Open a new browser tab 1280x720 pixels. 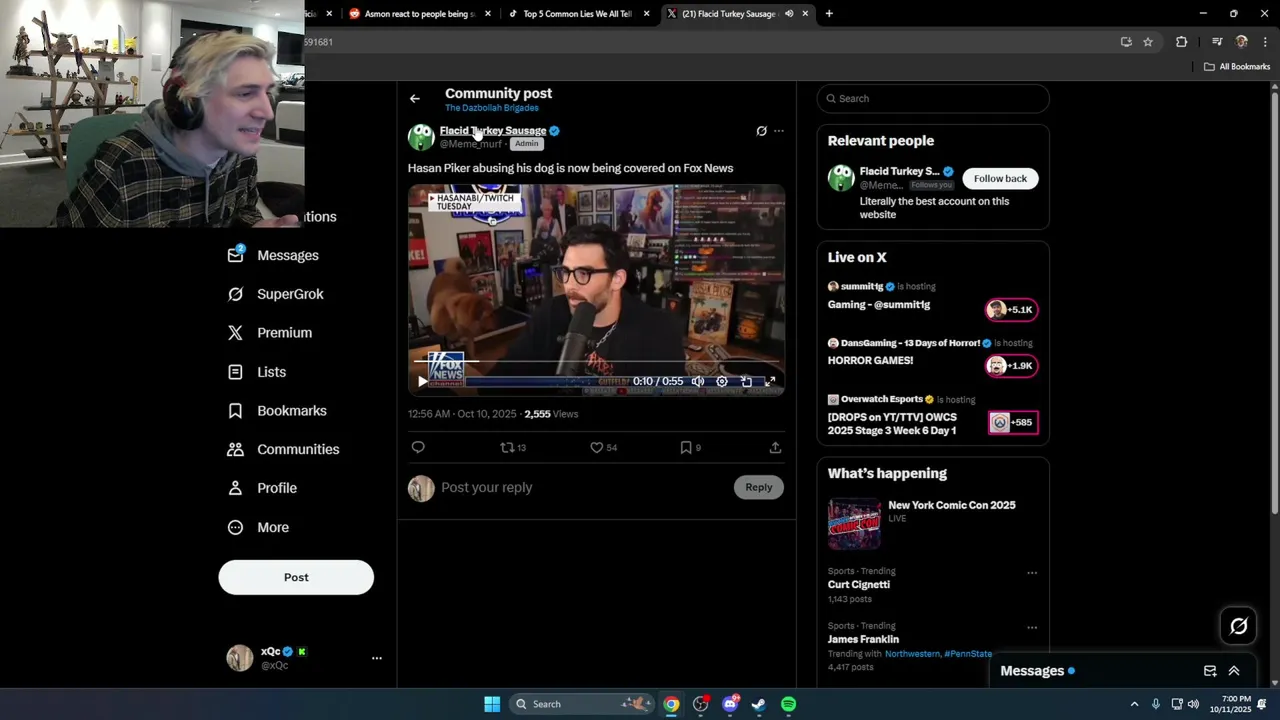coord(829,13)
